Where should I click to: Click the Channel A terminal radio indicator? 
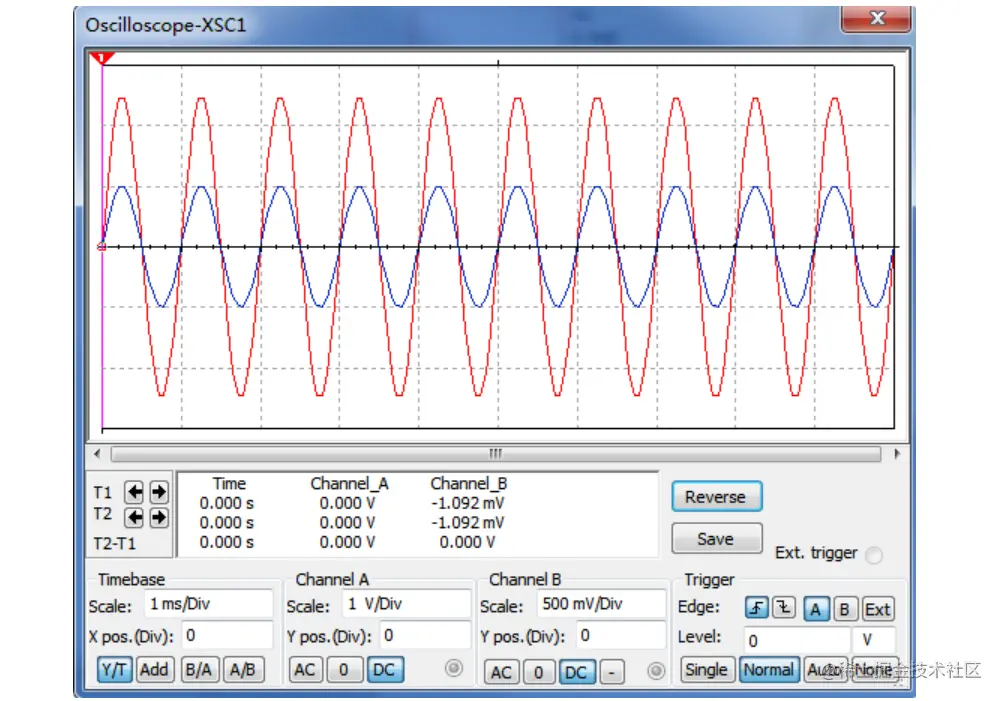pyautogui.click(x=454, y=668)
